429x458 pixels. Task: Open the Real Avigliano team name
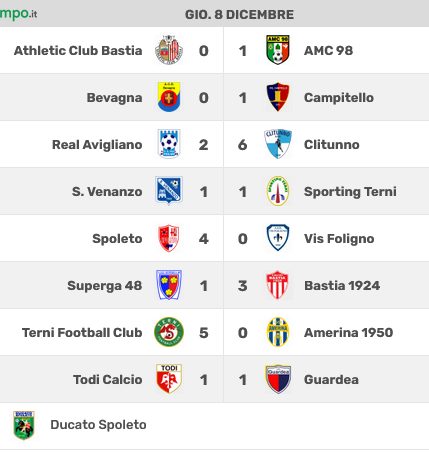97,145
